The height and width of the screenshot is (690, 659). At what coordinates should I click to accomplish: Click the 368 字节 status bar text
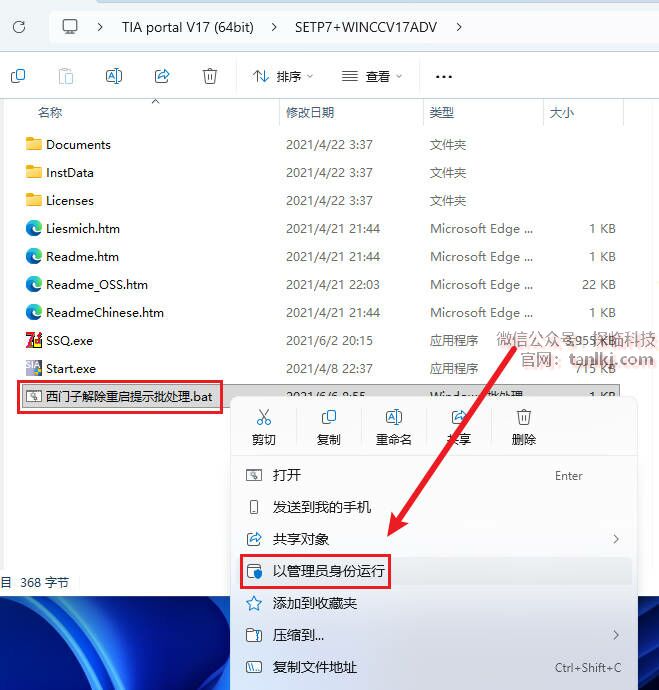pyautogui.click(x=44, y=583)
